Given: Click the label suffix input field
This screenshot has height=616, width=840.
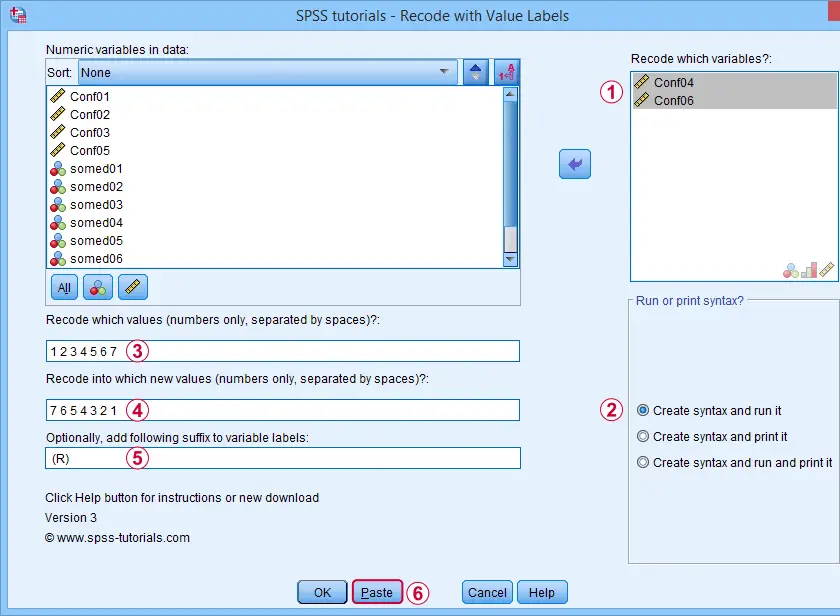Looking at the screenshot, I should pos(283,459).
